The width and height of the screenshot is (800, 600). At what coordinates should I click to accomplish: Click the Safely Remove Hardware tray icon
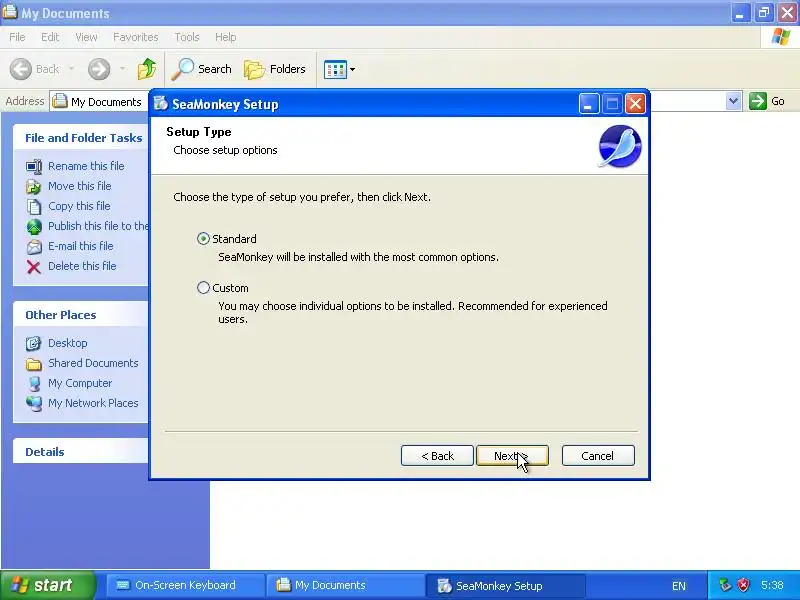[x=725, y=585]
